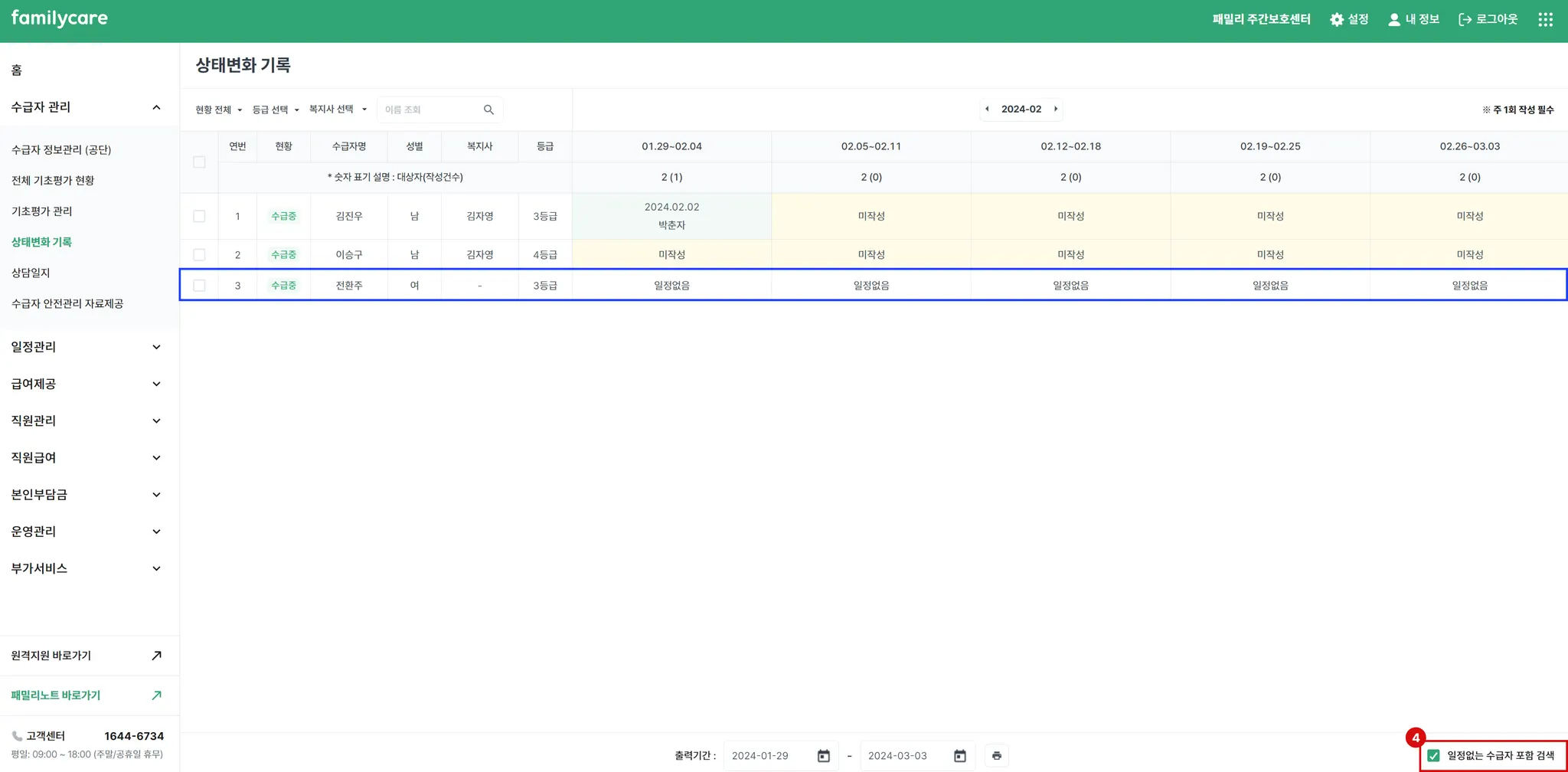Go to previous month arrow beside 2024-02
Screen dimensions: 1568x772
987,109
